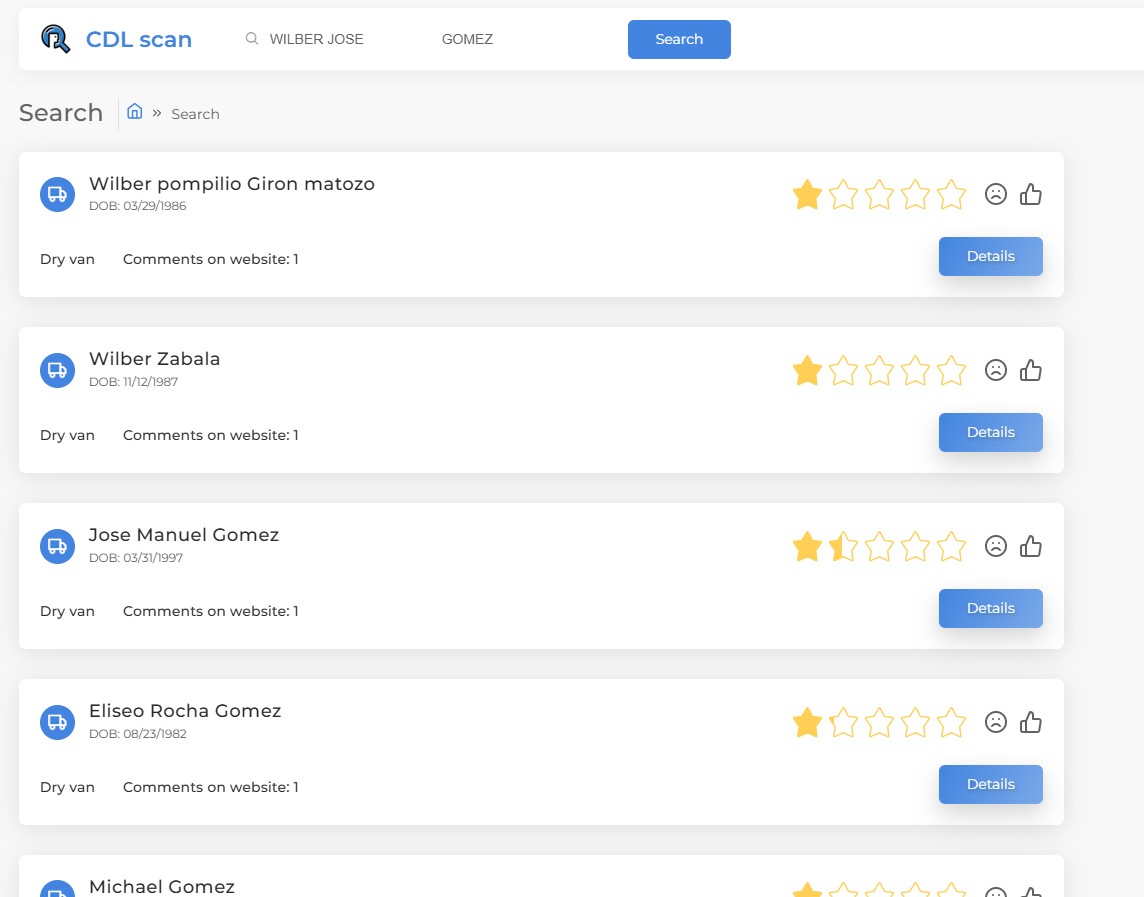Screen dimensions: 1144x897
Task: Open Details for Wilber pompilio Giron matozo
Action: (990, 256)
